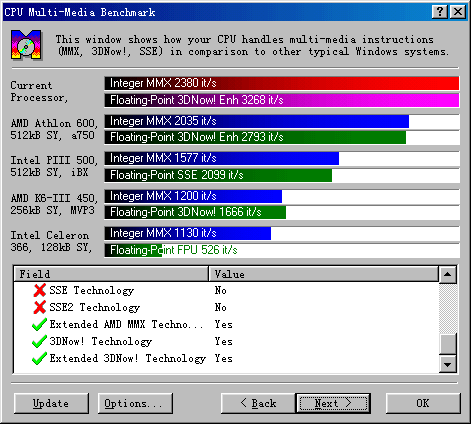Image resolution: width=471 pixels, height=424 pixels.
Task: Confirm with the OK button
Action: [x=423, y=403]
